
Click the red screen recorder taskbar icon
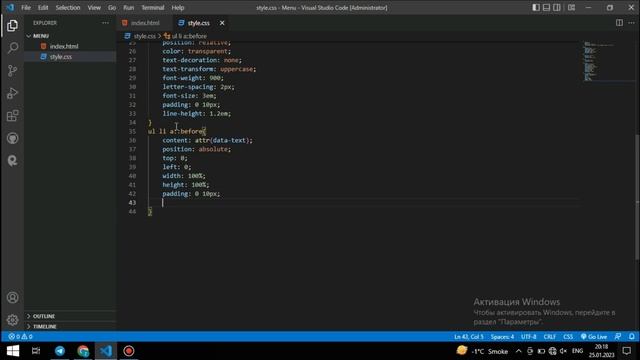coord(129,351)
